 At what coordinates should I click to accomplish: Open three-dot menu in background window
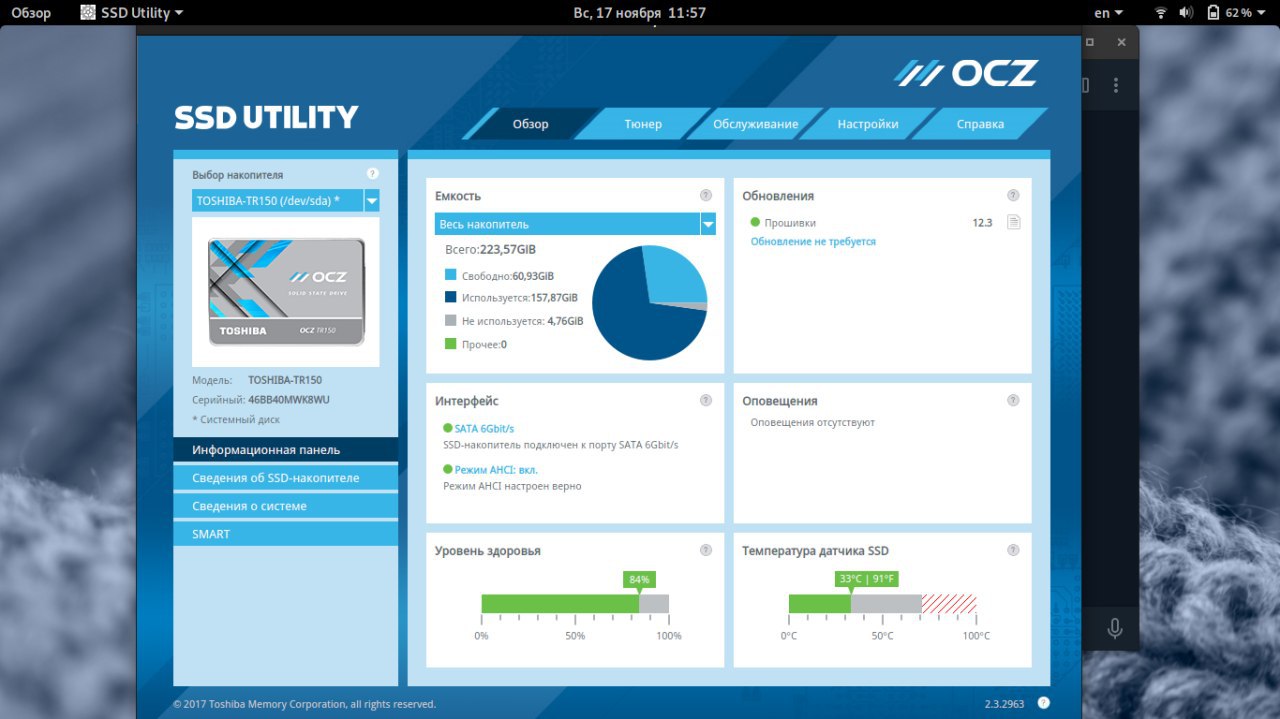1115,87
